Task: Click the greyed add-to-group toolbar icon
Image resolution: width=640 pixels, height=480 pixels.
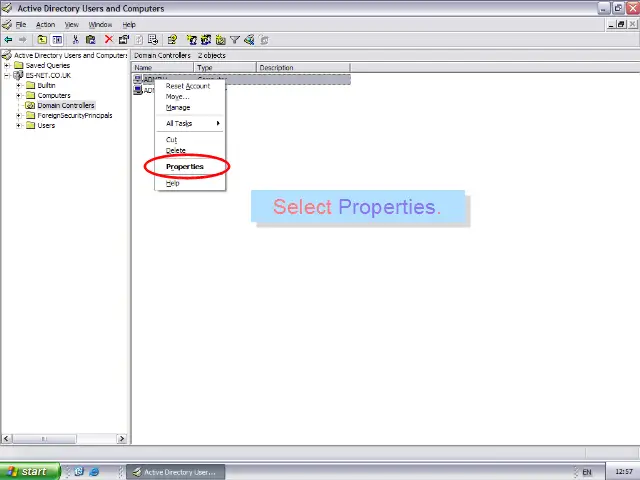Action: (x=264, y=40)
